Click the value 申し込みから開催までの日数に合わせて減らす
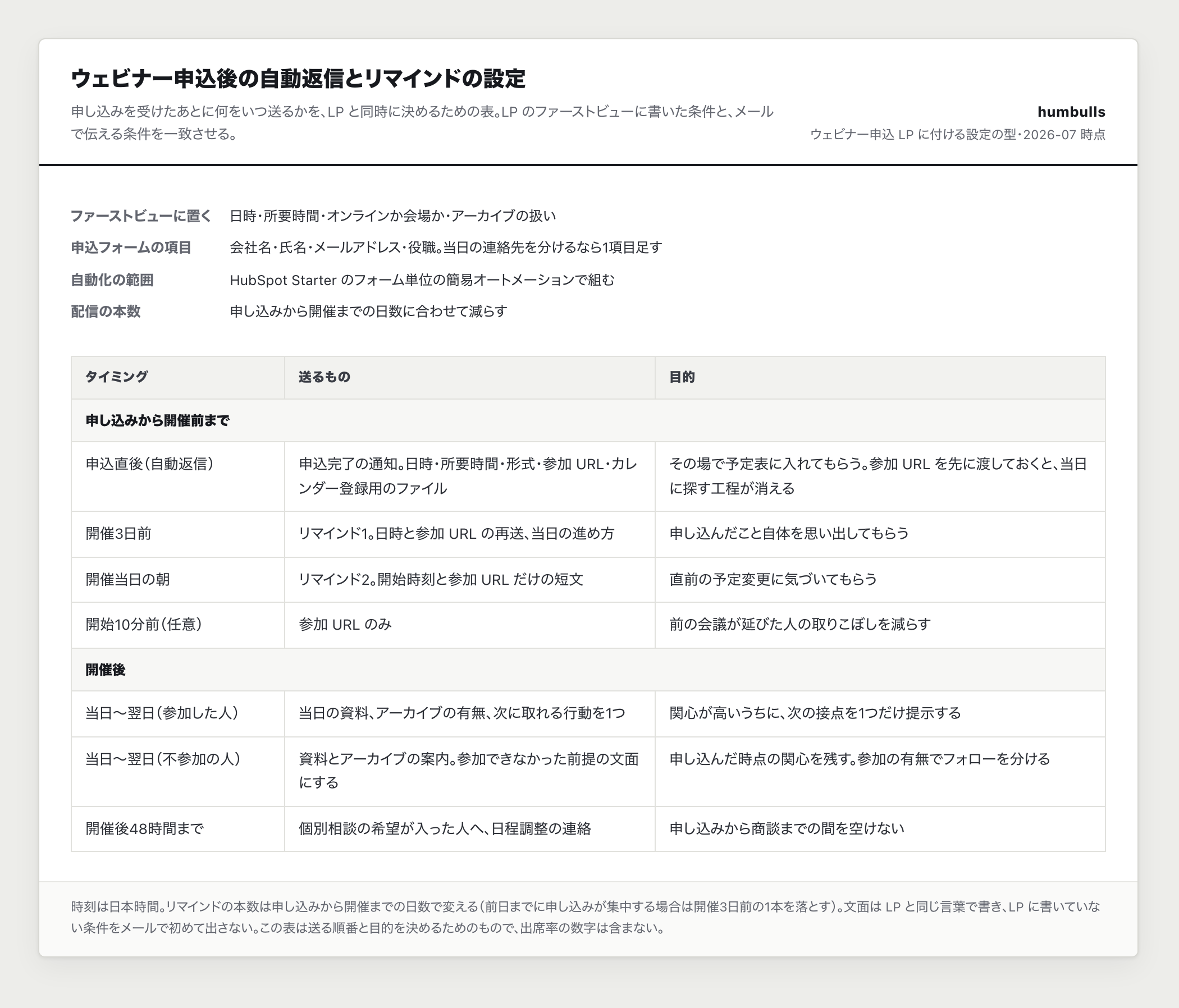 click(368, 311)
